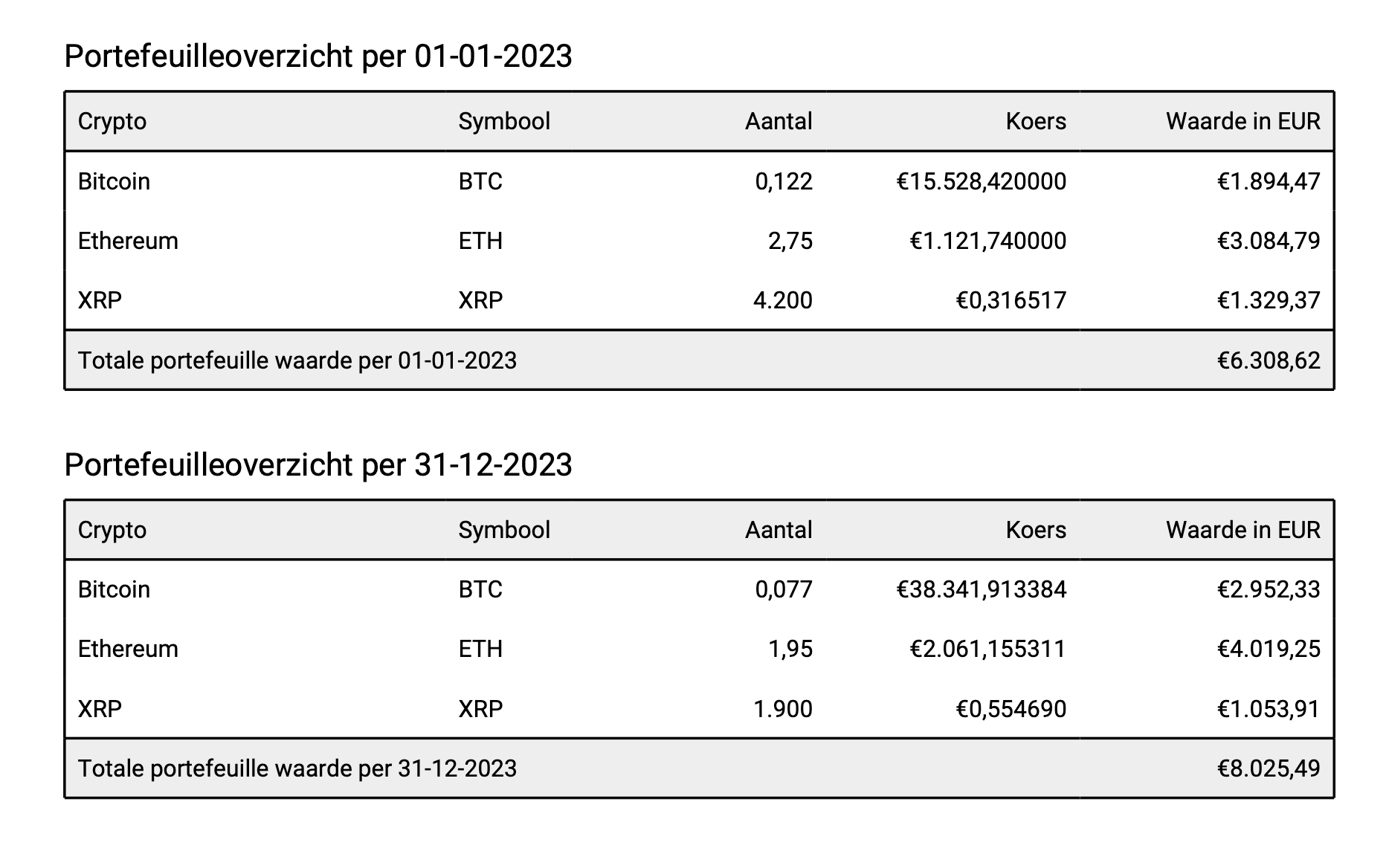
Task: Click the Bitcoin amount 0,077
Action: coord(784,589)
